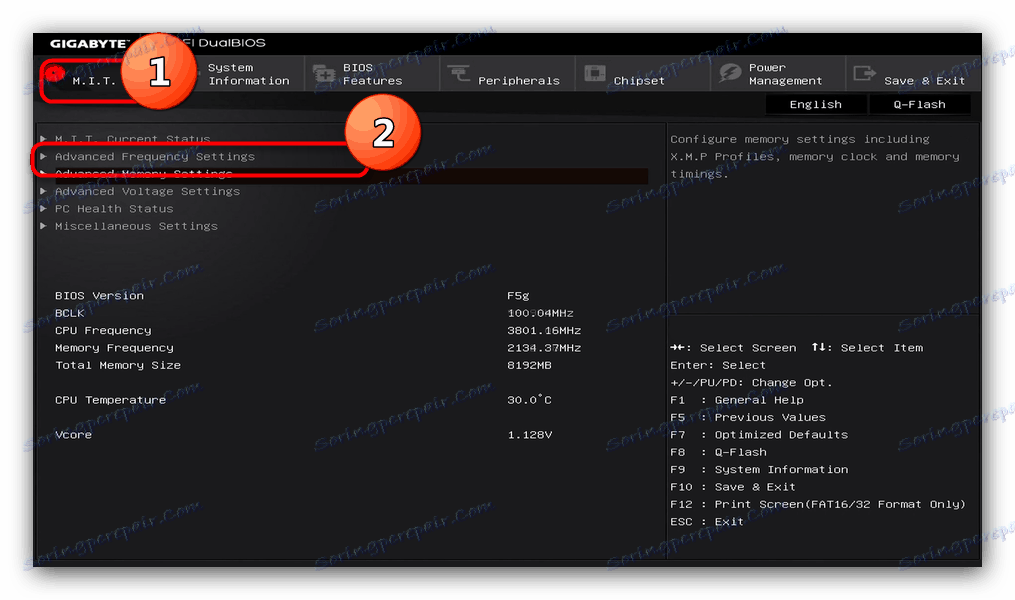Click the Select Screen arrows hint
Viewport: 1015px width, 600px height.
click(733, 348)
